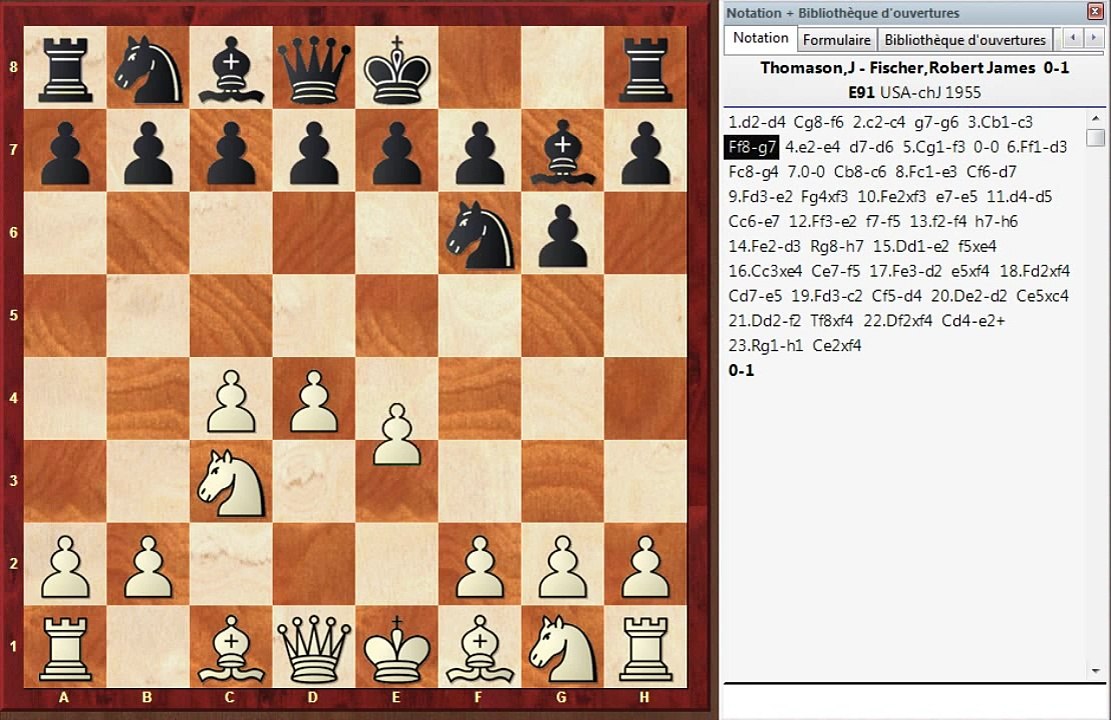Jump to move 16.Cc3xe4
The height and width of the screenshot is (720, 1111).
coord(765,271)
